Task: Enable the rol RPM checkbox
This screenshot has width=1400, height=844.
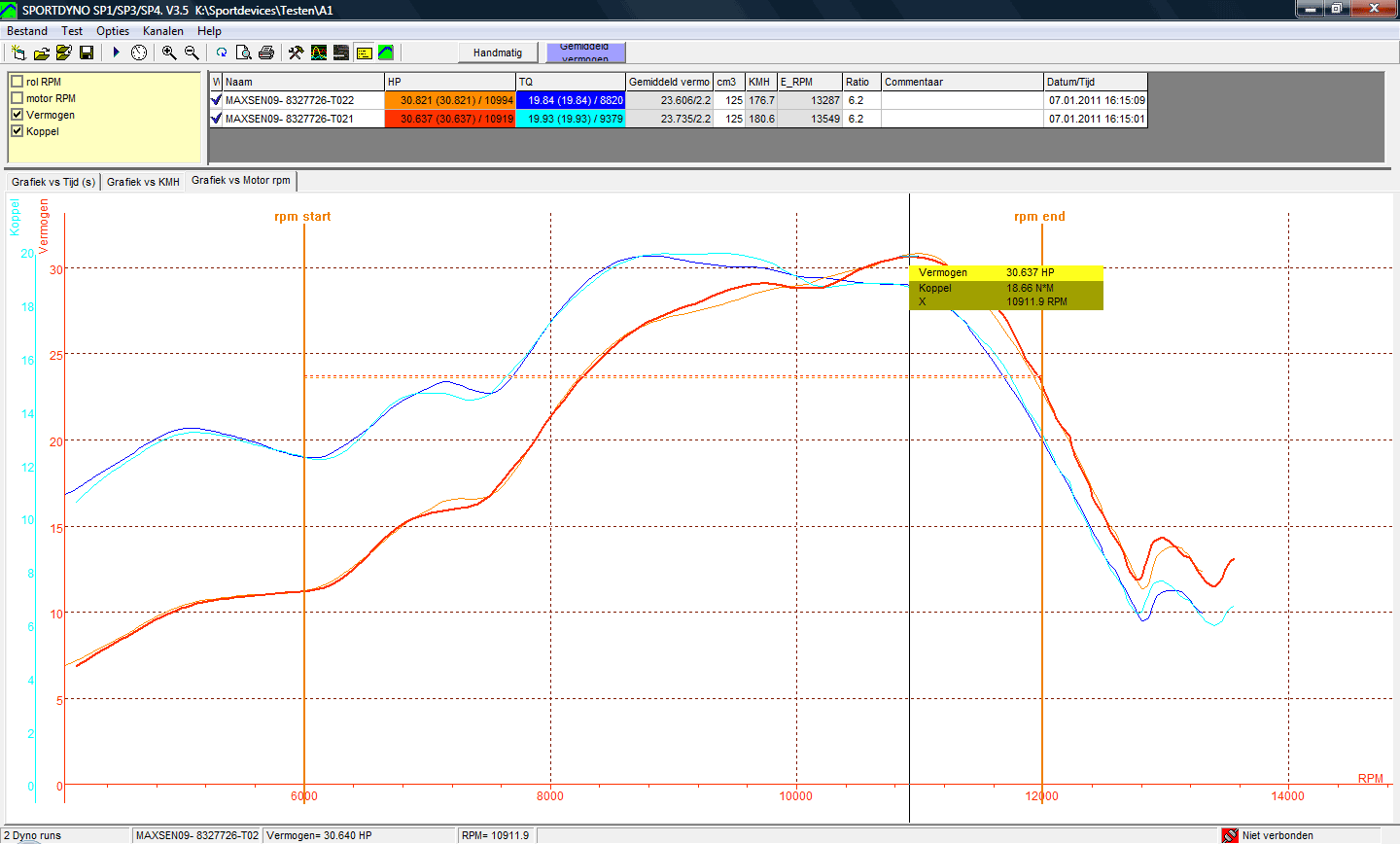Action: [17, 82]
